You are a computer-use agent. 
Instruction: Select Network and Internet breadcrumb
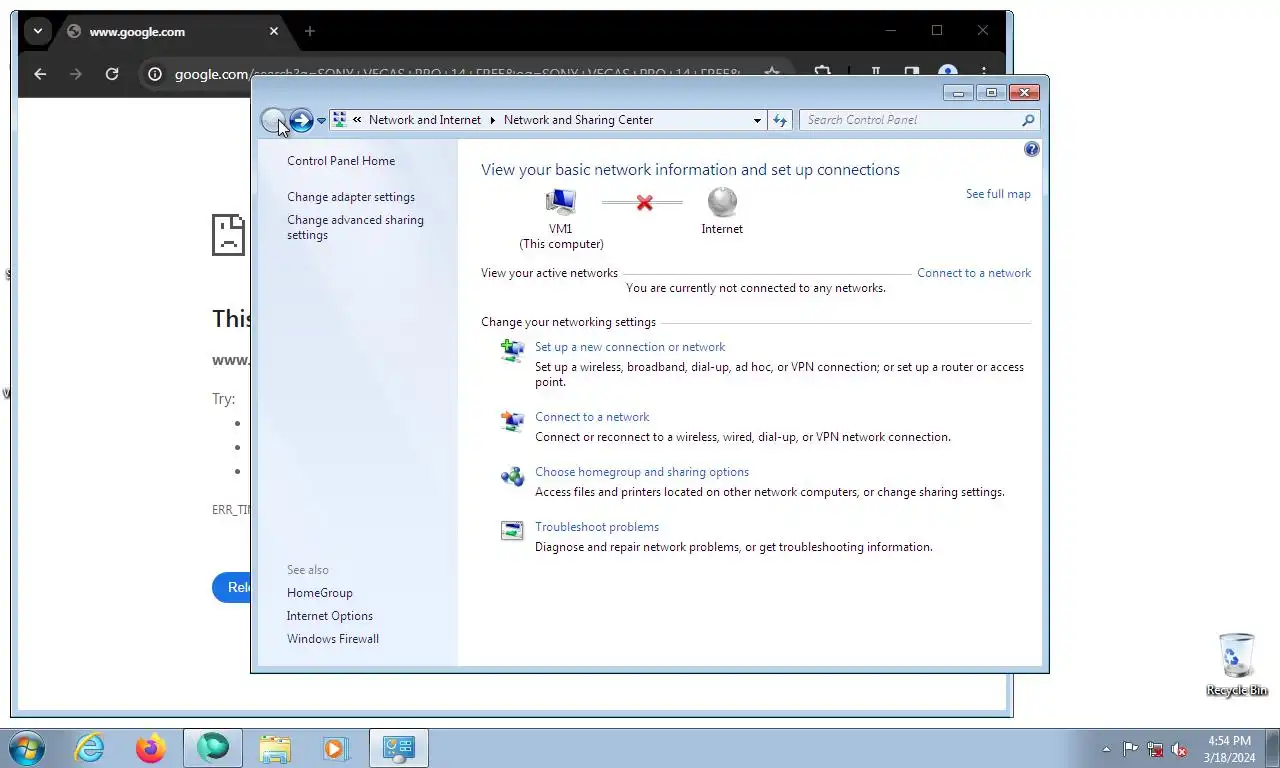tap(425, 120)
